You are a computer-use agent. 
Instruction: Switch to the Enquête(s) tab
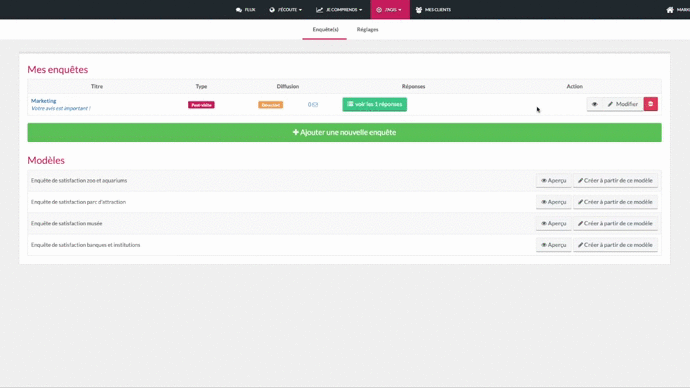pos(325,29)
